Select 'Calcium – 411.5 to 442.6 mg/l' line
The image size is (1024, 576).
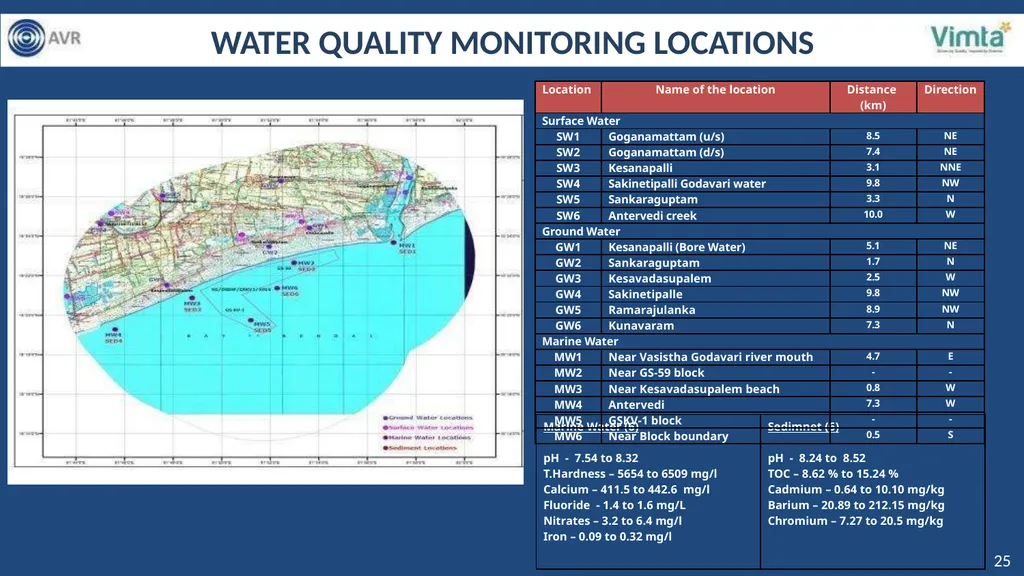626,489
